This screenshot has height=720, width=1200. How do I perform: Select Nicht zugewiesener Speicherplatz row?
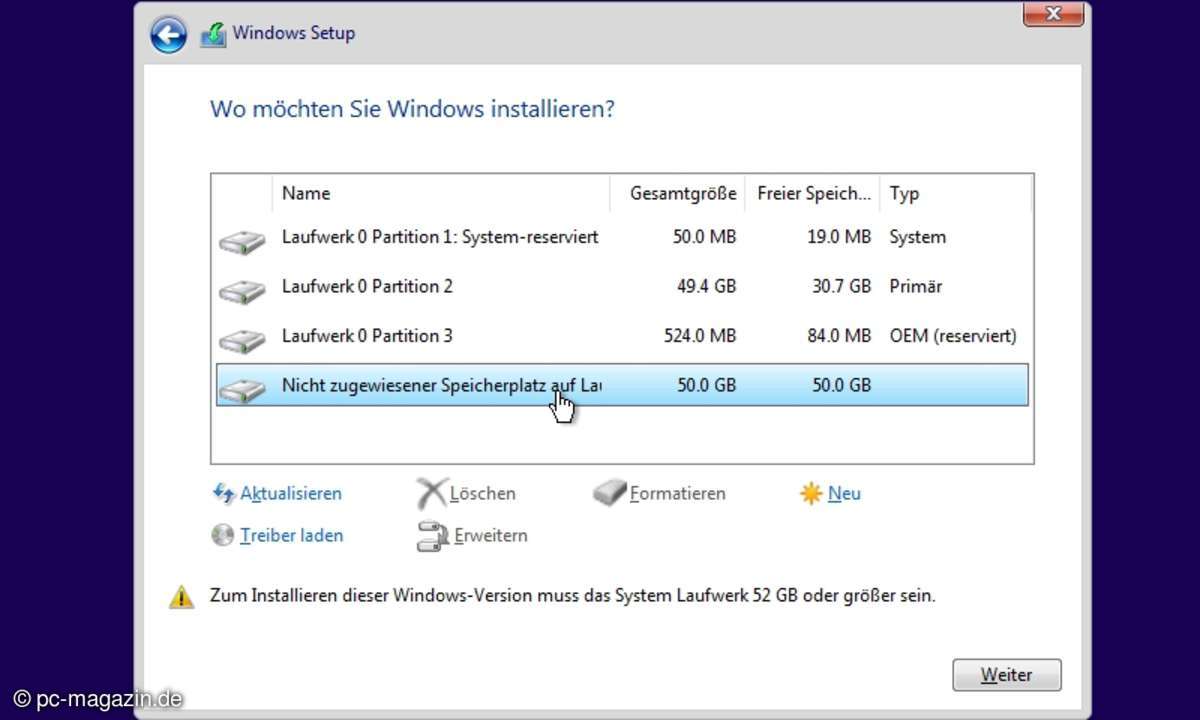pos(622,385)
